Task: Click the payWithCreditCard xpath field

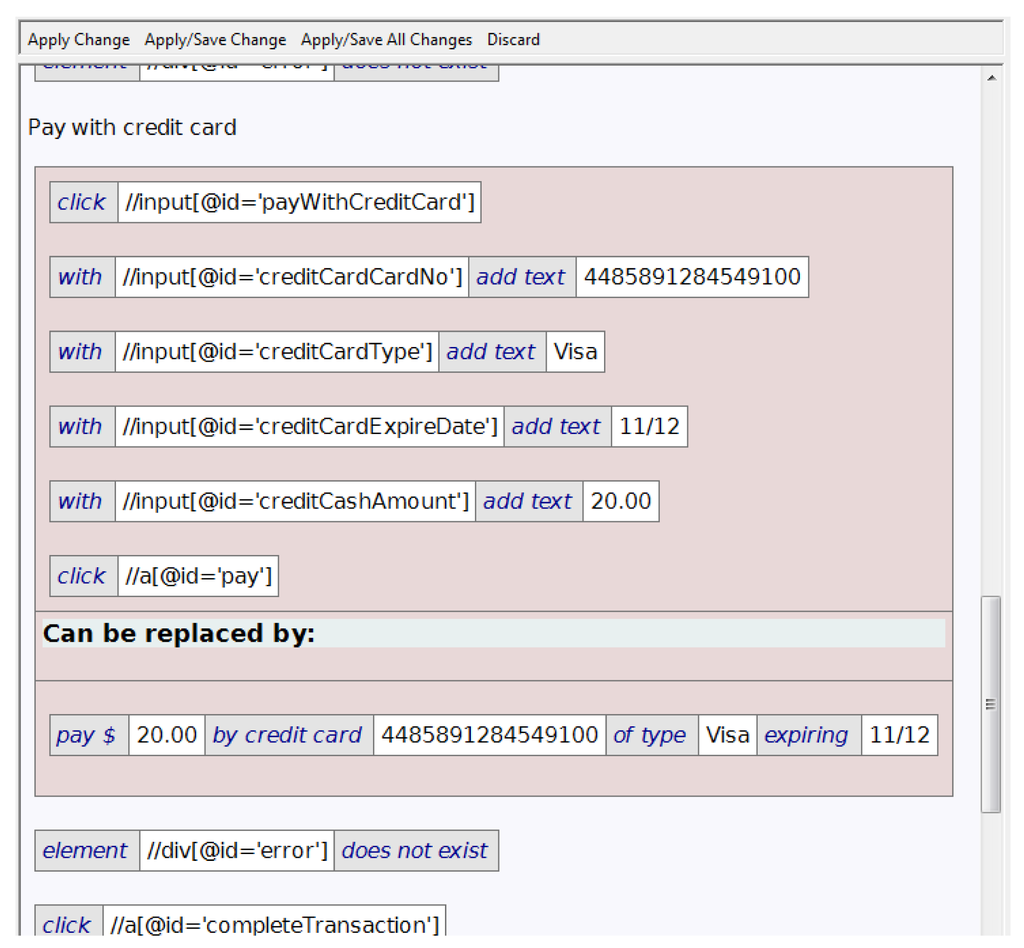Action: point(299,203)
